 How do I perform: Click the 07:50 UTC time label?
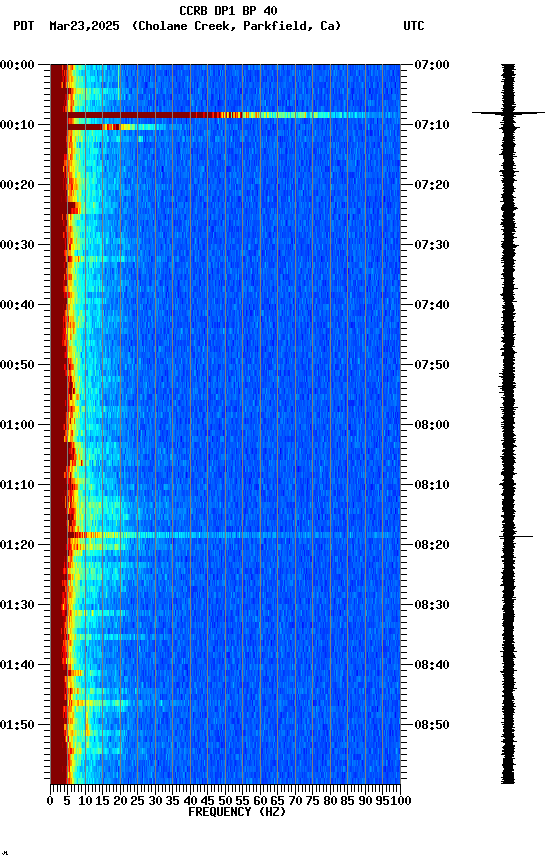(432, 365)
